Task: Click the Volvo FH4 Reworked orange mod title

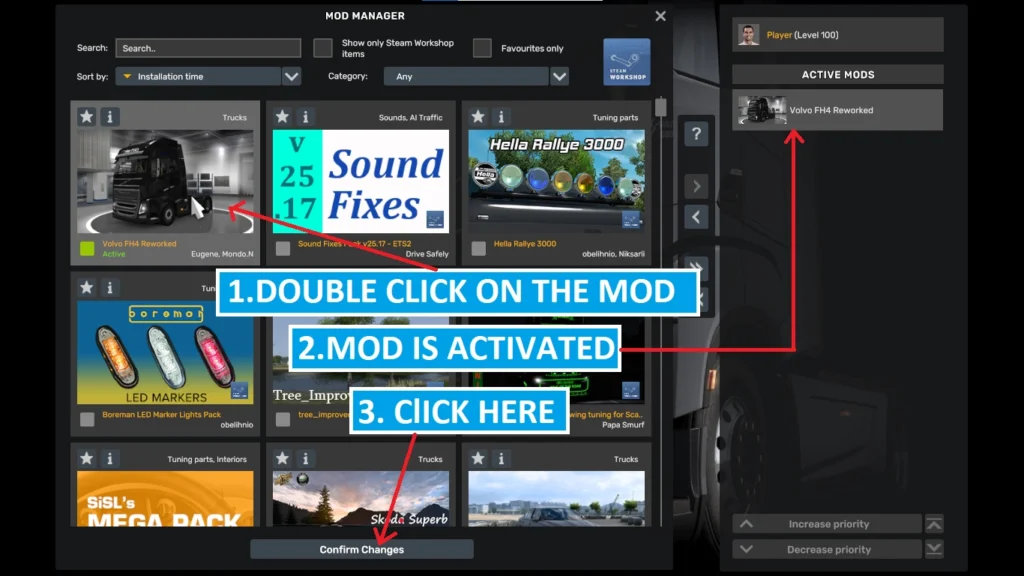Action: [x=139, y=244]
